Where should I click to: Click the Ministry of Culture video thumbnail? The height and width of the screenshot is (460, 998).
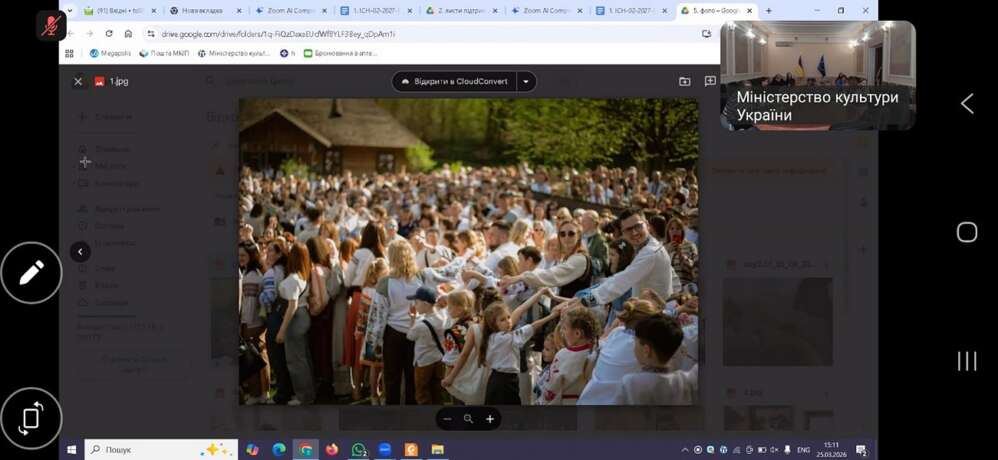pyautogui.click(x=817, y=75)
